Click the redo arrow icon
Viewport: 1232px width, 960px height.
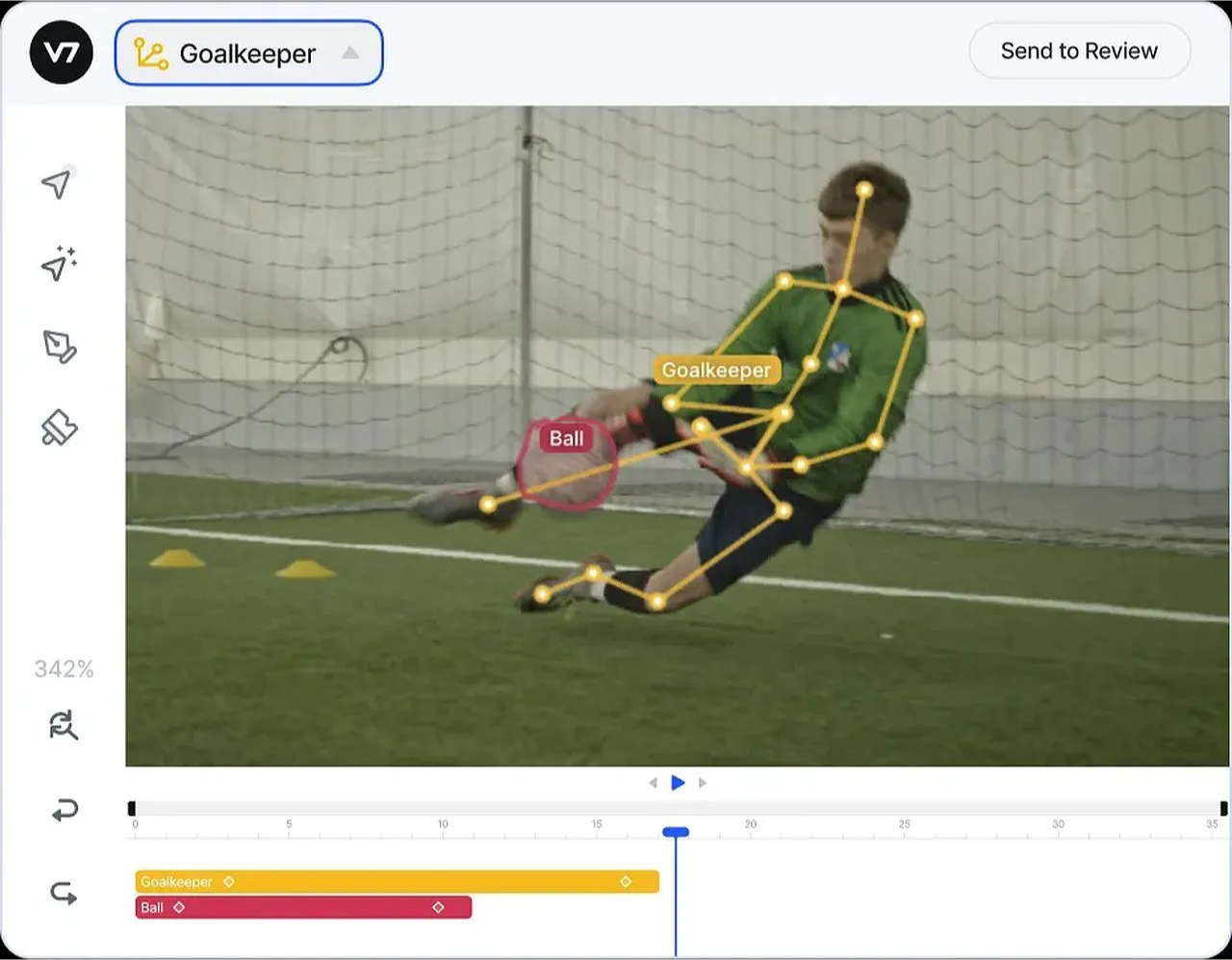click(x=64, y=894)
